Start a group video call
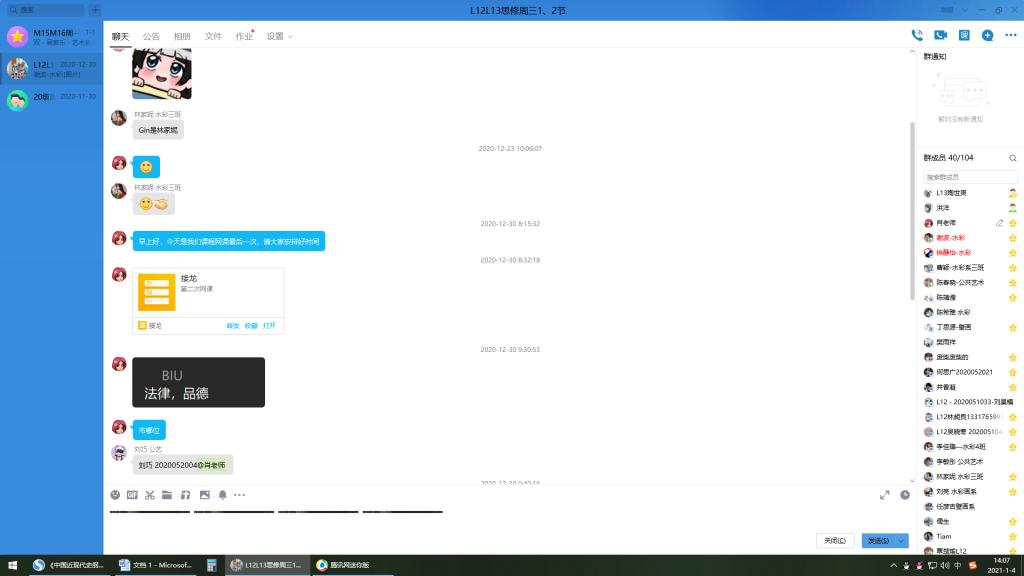 point(940,35)
